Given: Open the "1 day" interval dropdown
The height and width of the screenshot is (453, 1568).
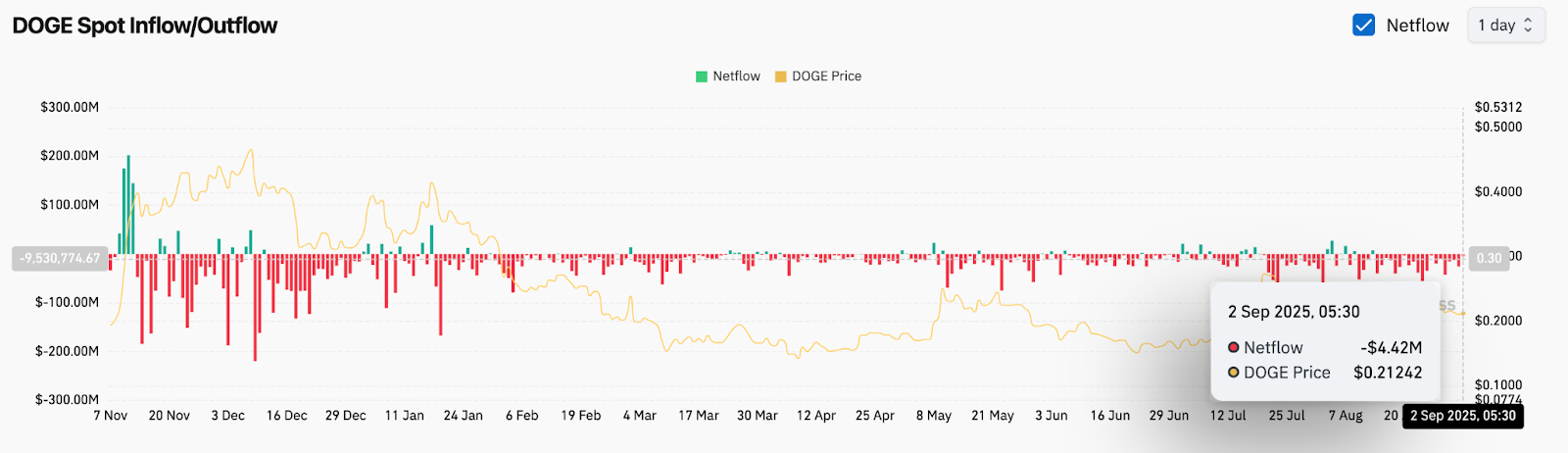Looking at the screenshot, I should coord(1505,25).
